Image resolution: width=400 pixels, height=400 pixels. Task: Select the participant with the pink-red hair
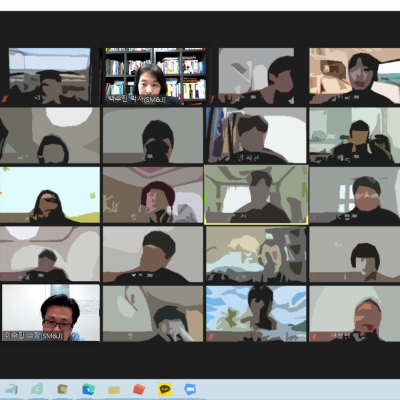pyautogui.click(x=153, y=195)
